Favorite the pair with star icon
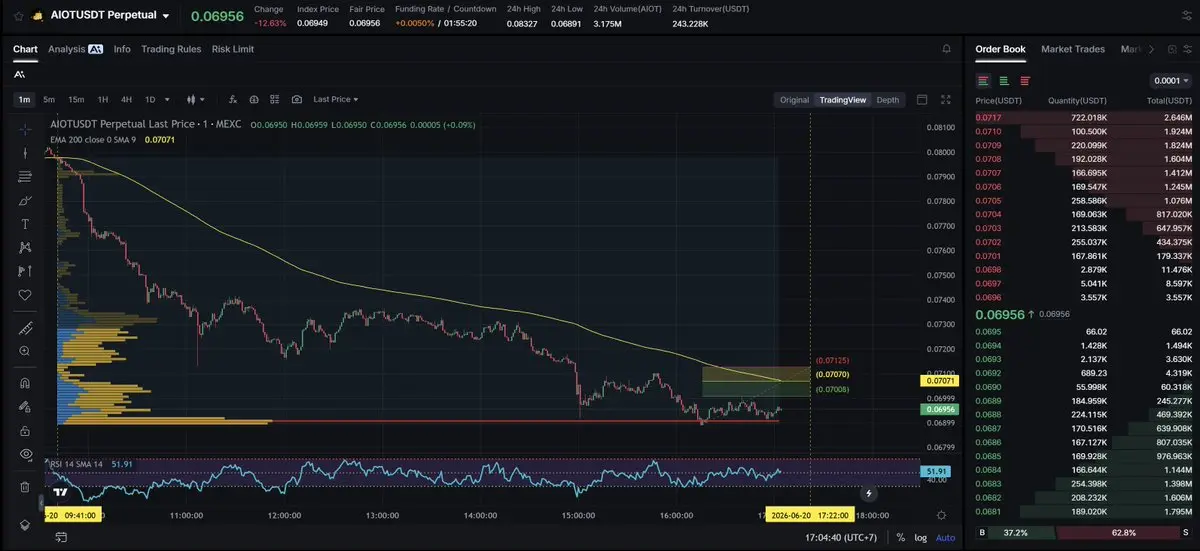Image resolution: width=1200 pixels, height=551 pixels. coord(18,16)
